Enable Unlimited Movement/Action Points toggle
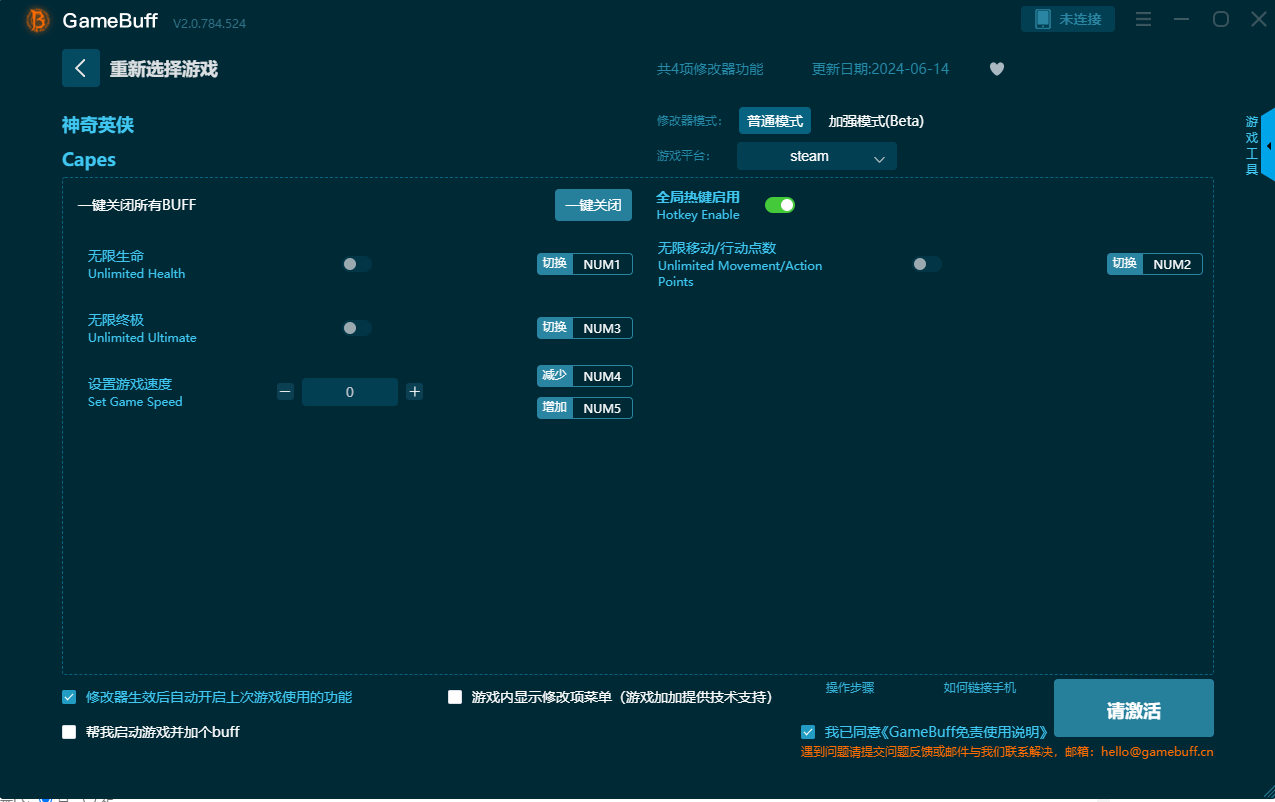Image resolution: width=1275 pixels, height=802 pixels. [926, 264]
